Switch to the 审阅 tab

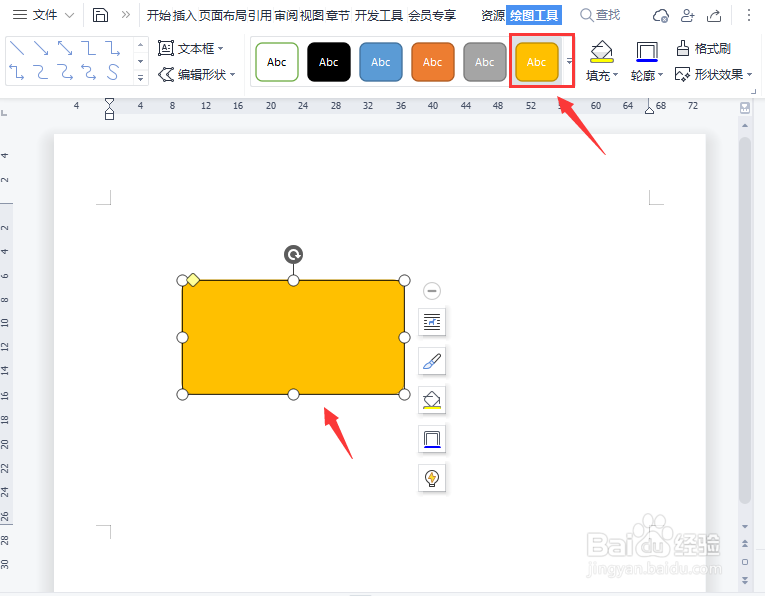coord(286,16)
